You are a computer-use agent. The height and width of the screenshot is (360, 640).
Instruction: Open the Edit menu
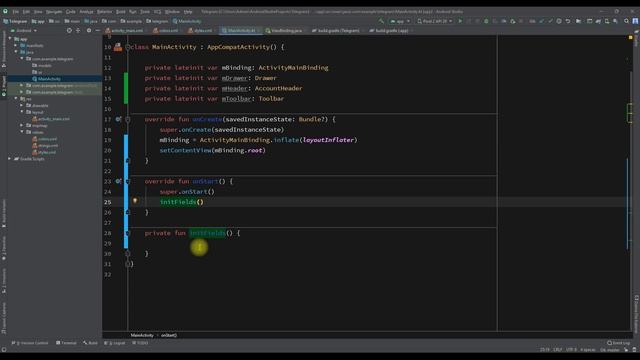pos(26,12)
